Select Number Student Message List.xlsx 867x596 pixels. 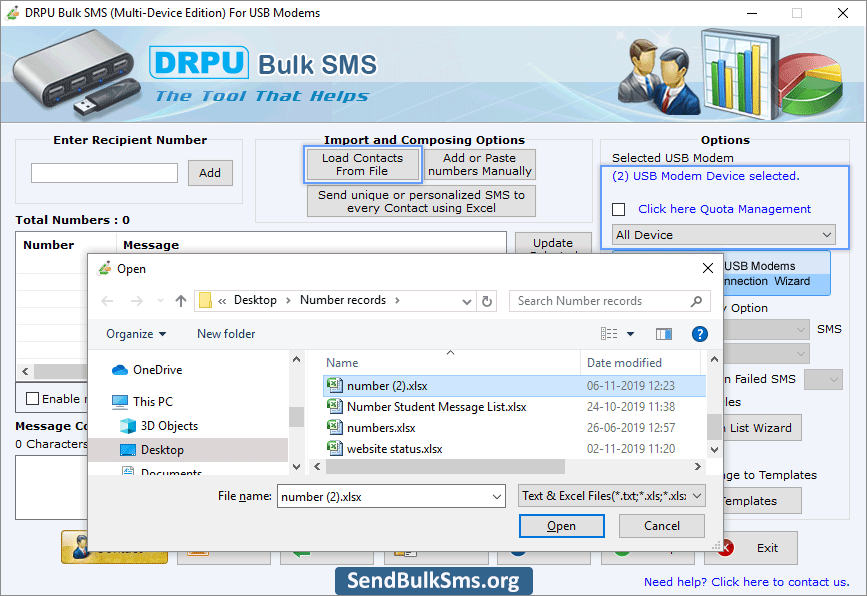point(514,406)
